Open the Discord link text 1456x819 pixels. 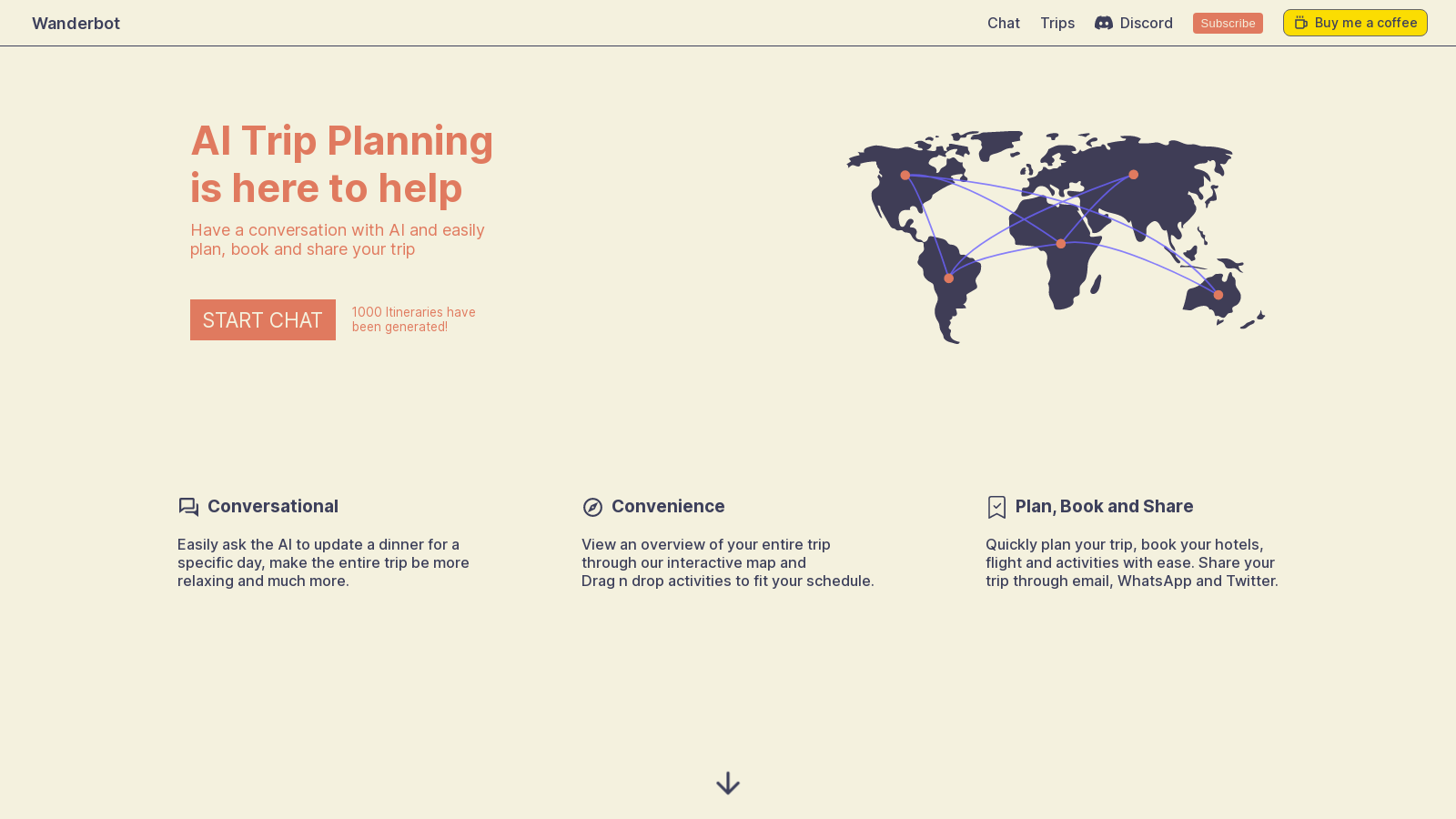pyautogui.click(x=1146, y=23)
